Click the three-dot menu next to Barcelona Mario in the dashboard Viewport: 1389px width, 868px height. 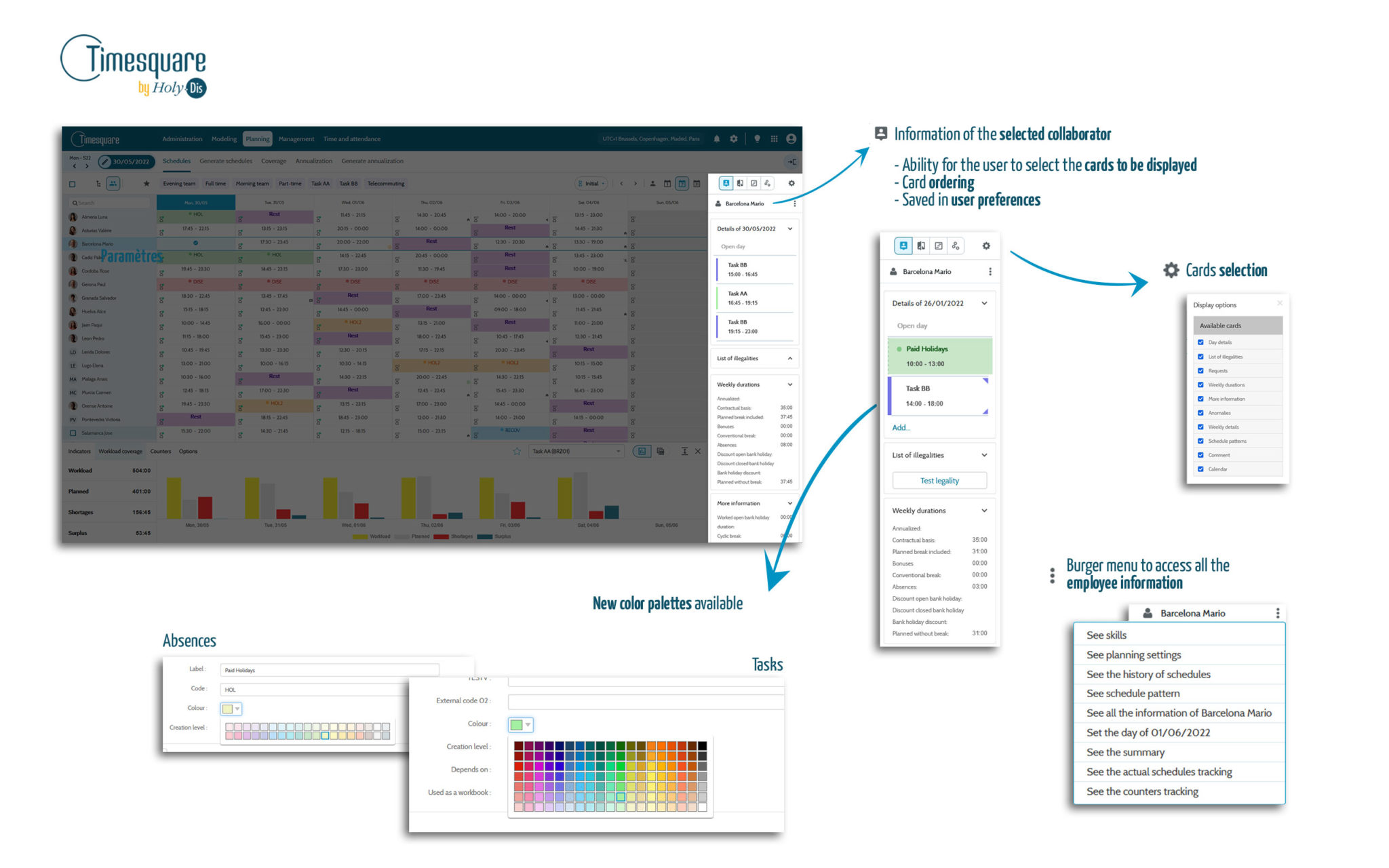(794, 203)
